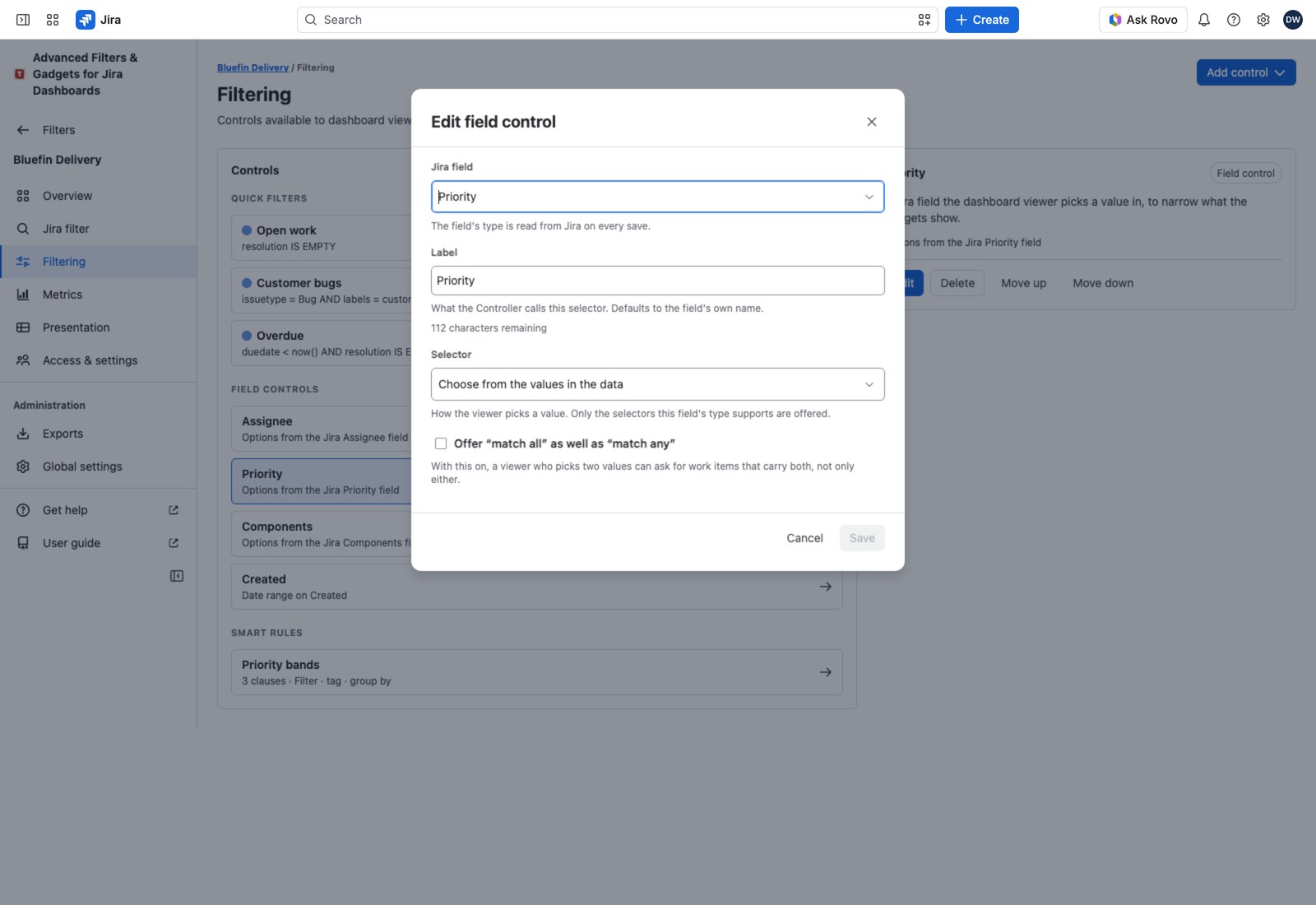Click external link icon beside Get help

pyautogui.click(x=174, y=510)
